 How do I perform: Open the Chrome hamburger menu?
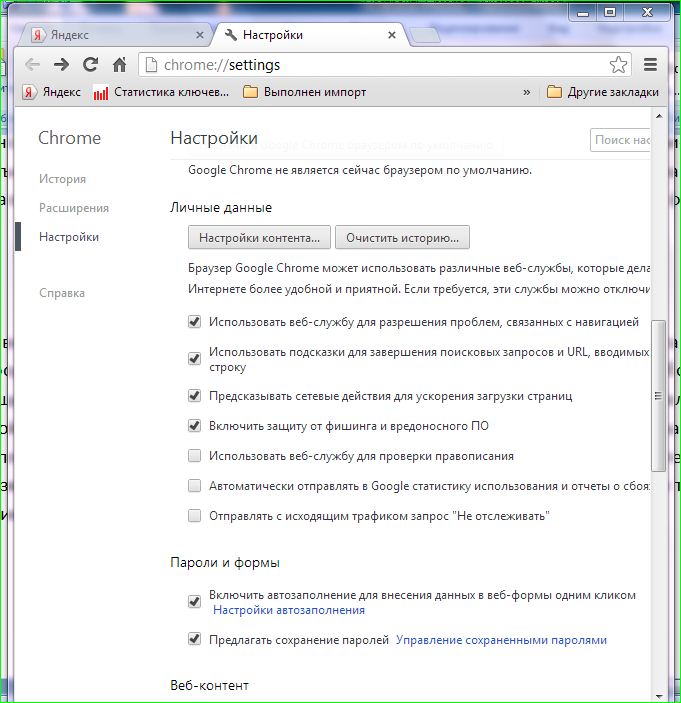(651, 65)
